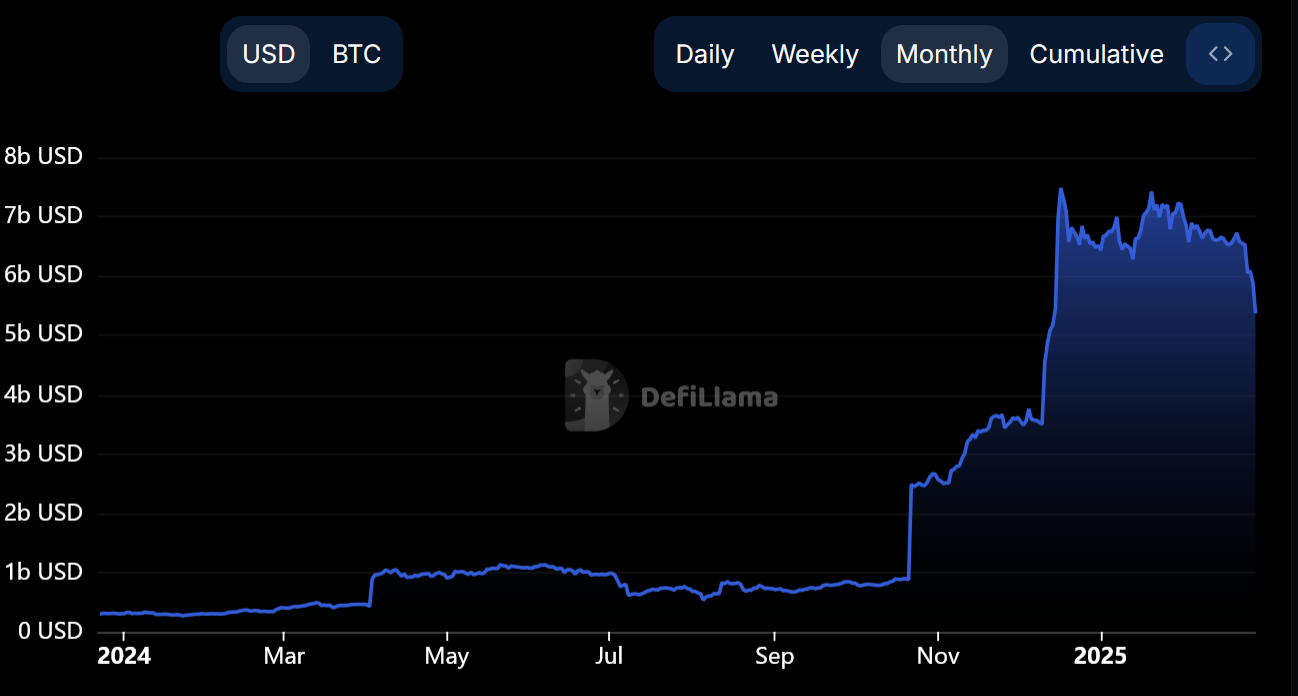This screenshot has width=1298, height=696.
Task: Select USD denomination toggle
Action: click(269, 54)
